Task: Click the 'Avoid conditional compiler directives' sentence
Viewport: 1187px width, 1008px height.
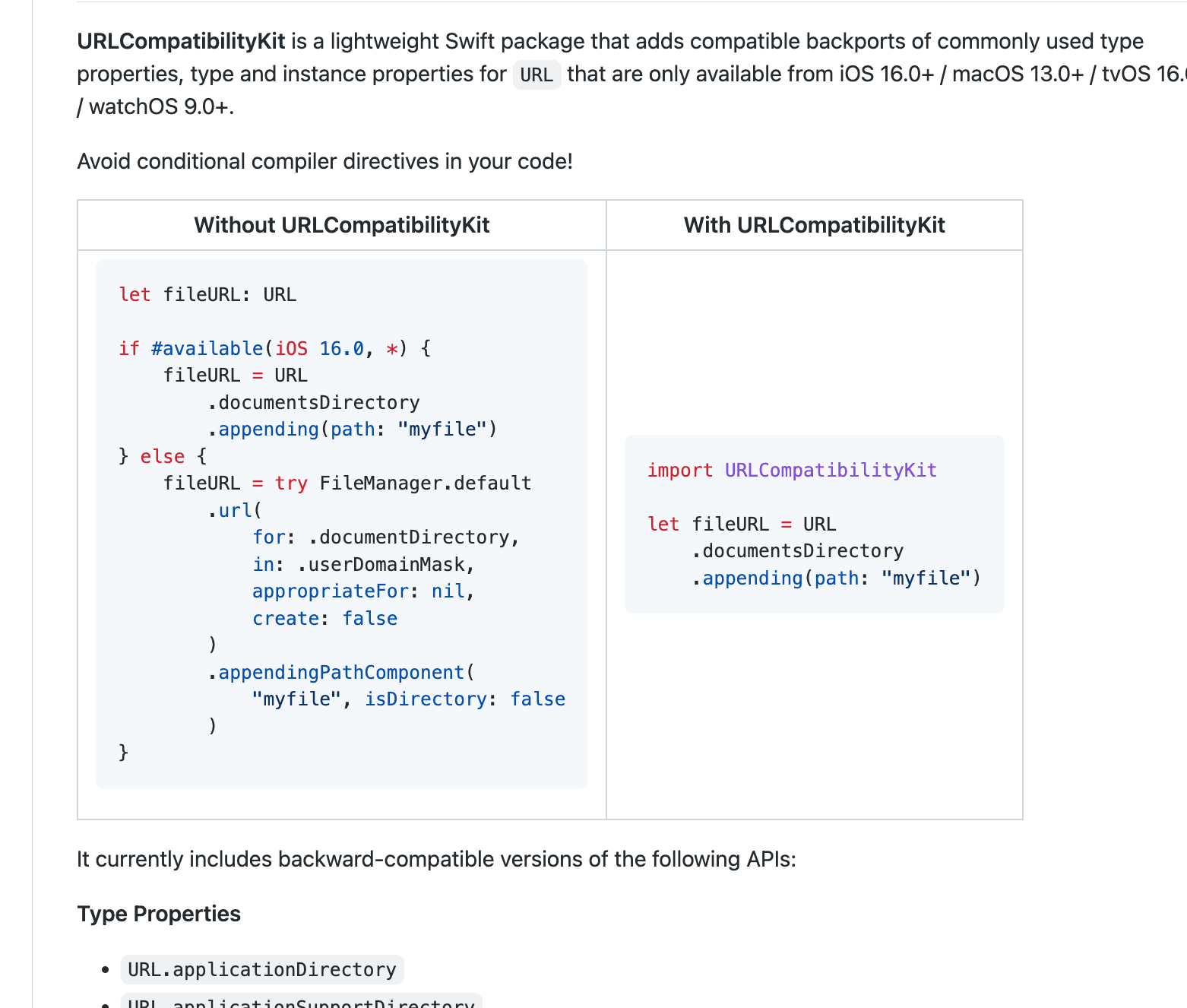Action: (x=324, y=161)
